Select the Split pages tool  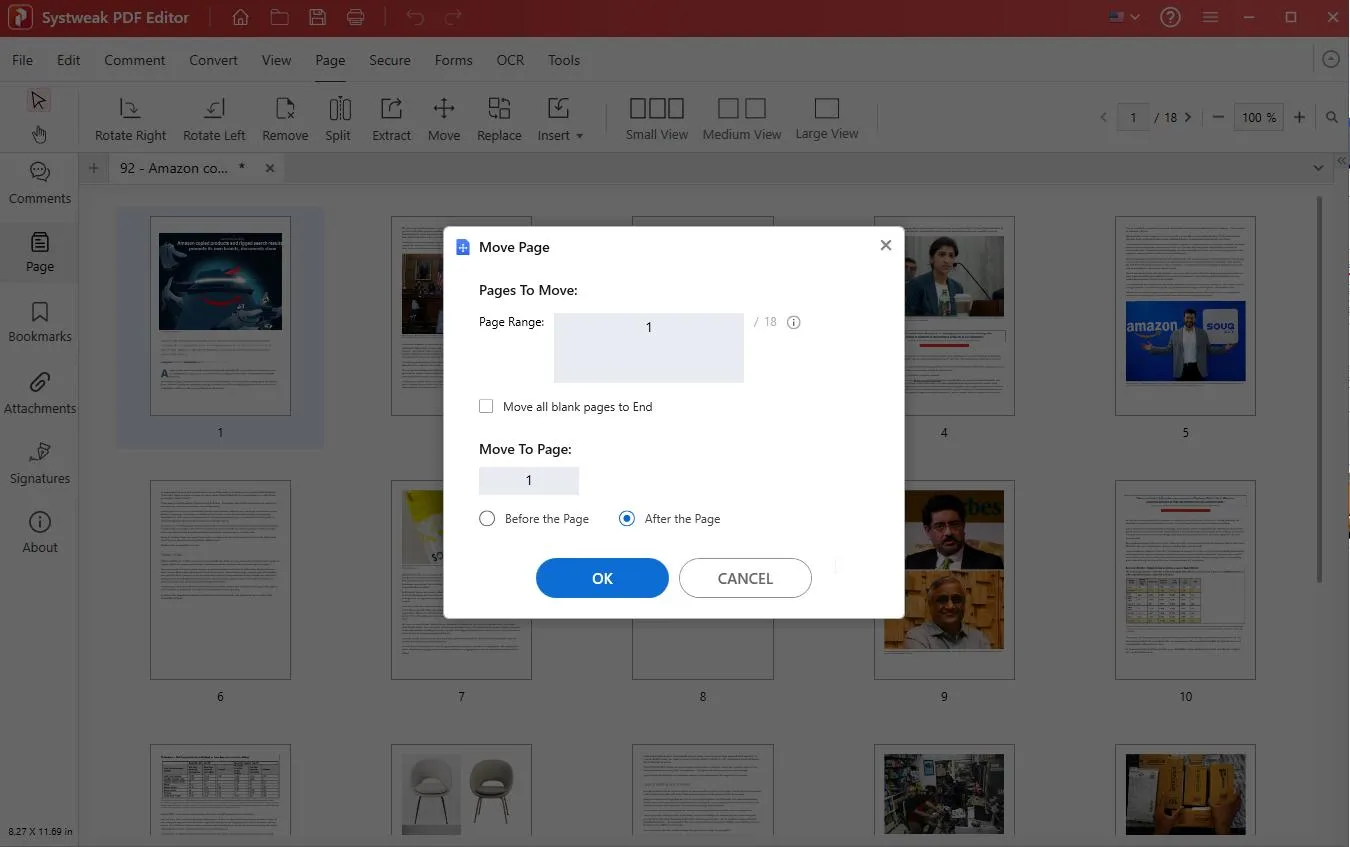pos(338,109)
